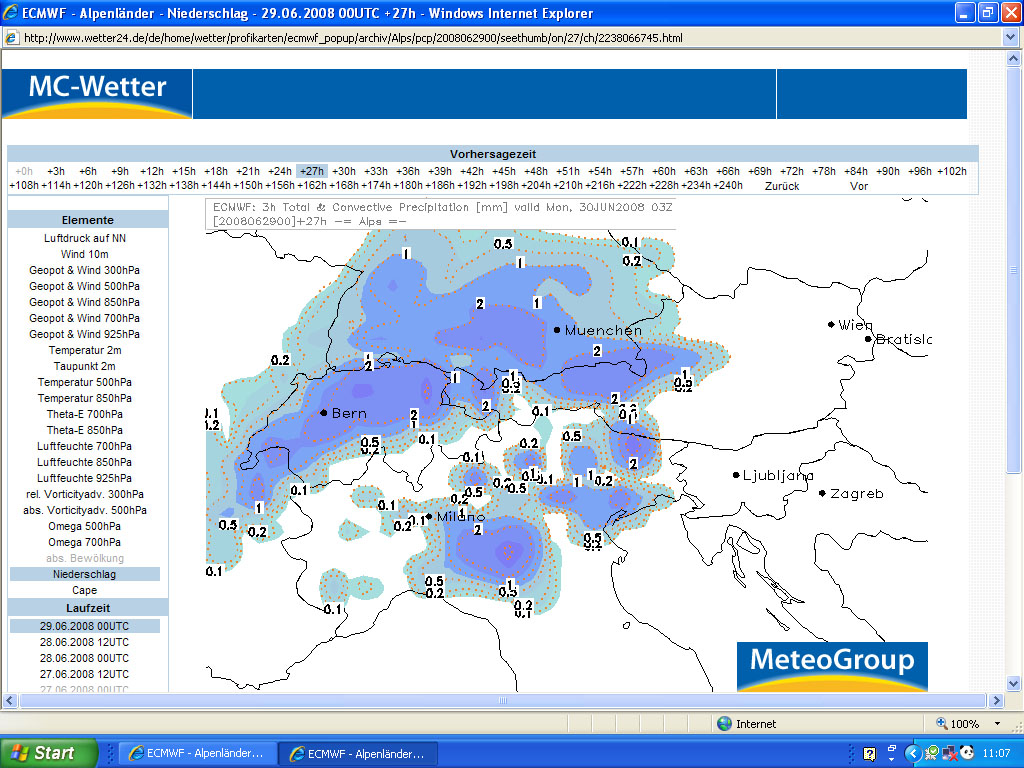Image resolution: width=1024 pixels, height=768 pixels.
Task: Click the horizontal scrollbar track
Action: click(x=500, y=701)
